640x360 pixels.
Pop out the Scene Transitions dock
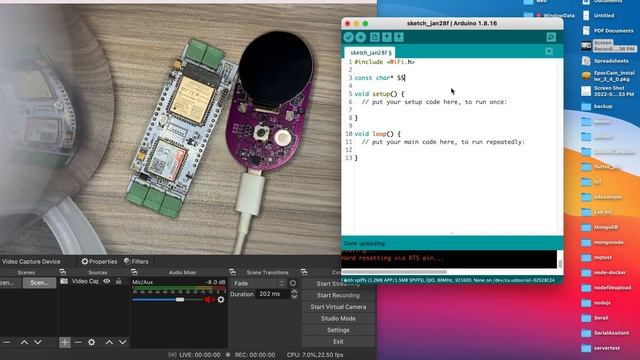pyautogui.click(x=304, y=272)
